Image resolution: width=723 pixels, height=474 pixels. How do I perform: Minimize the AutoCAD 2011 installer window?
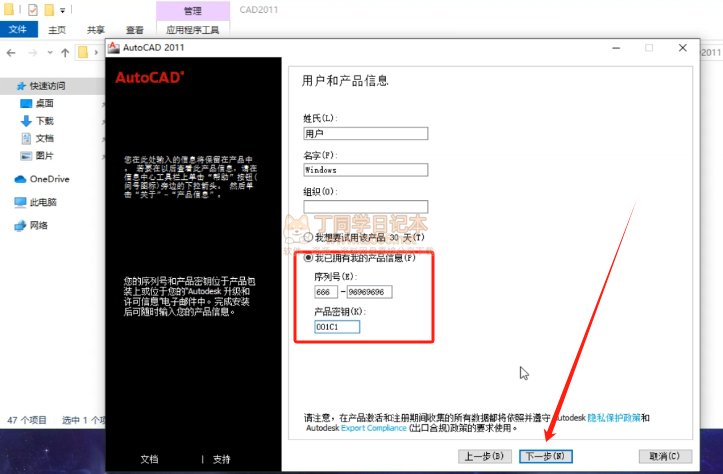(x=616, y=48)
